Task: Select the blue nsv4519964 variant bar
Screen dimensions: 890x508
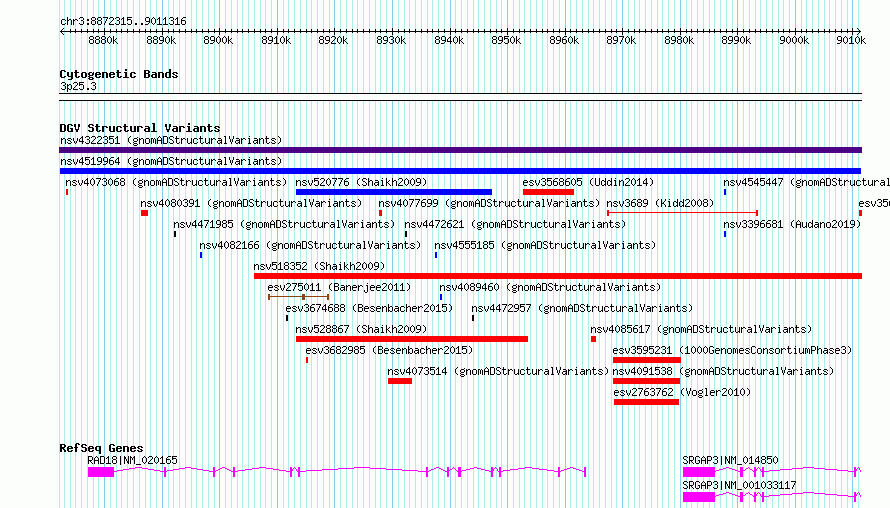Action: coord(460,171)
